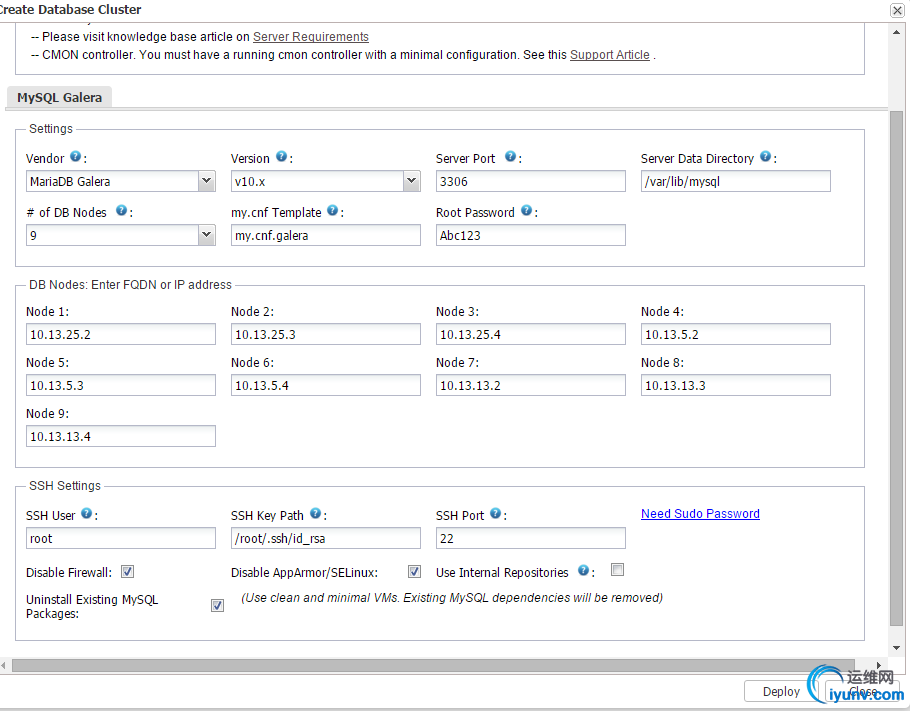The image size is (910, 711).
Task: Click the my.cnf Template help icon
Action: coord(332,211)
